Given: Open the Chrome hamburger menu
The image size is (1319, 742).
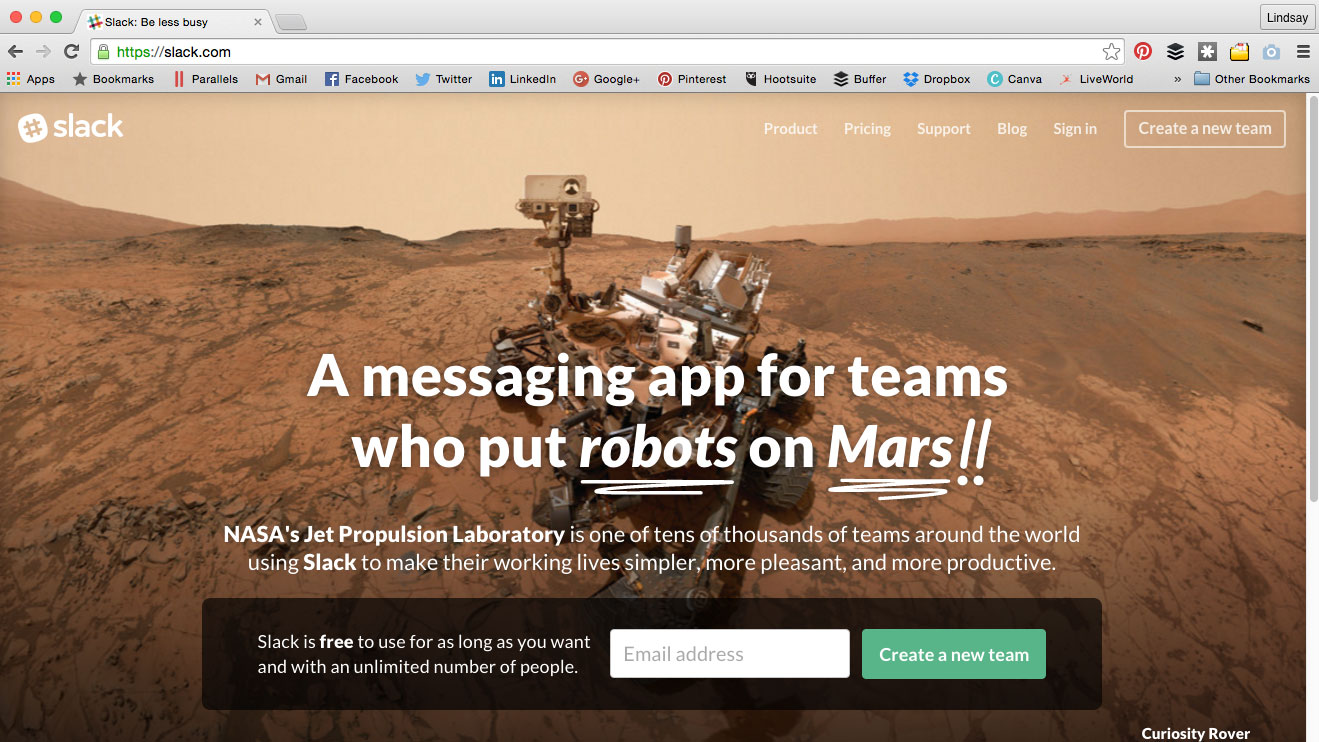Looking at the screenshot, I should pos(1303,52).
